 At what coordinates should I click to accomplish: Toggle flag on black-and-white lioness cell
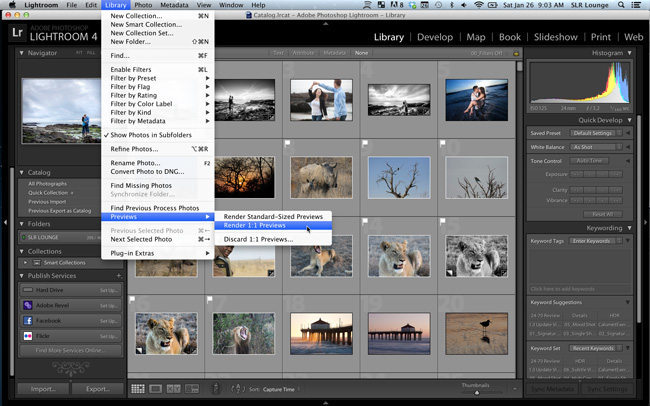click(442, 221)
